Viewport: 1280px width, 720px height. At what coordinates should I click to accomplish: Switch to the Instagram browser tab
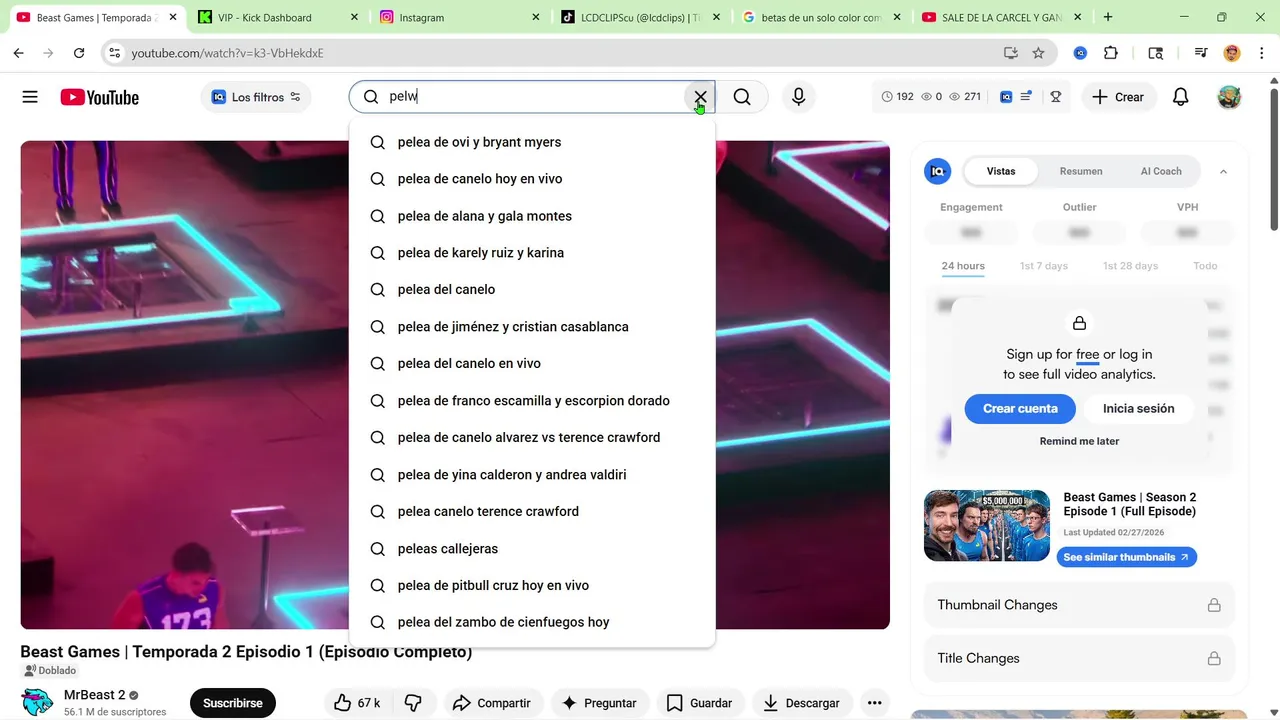pyautogui.click(x=459, y=17)
